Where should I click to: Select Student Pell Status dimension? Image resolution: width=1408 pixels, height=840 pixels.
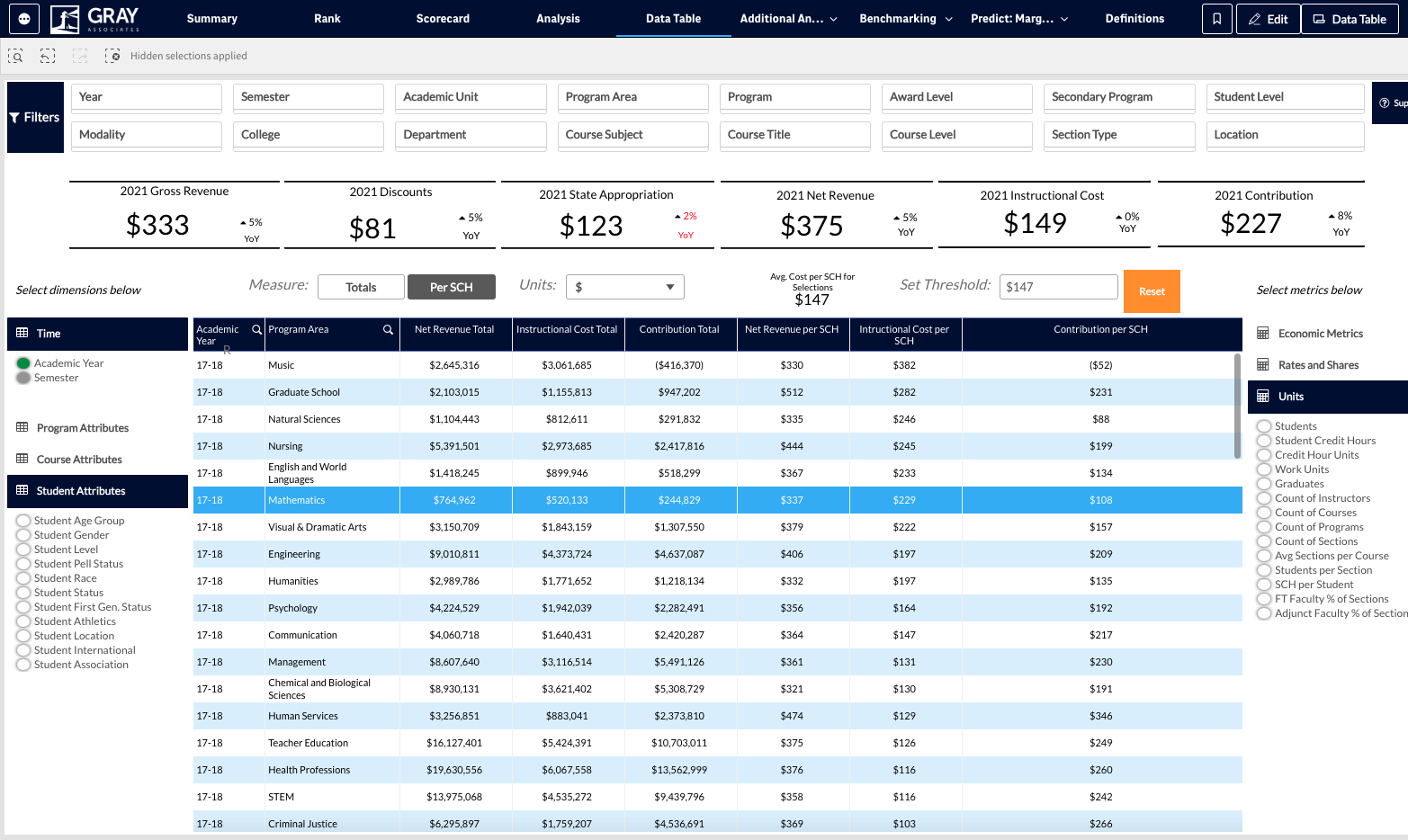pyautogui.click(x=23, y=564)
